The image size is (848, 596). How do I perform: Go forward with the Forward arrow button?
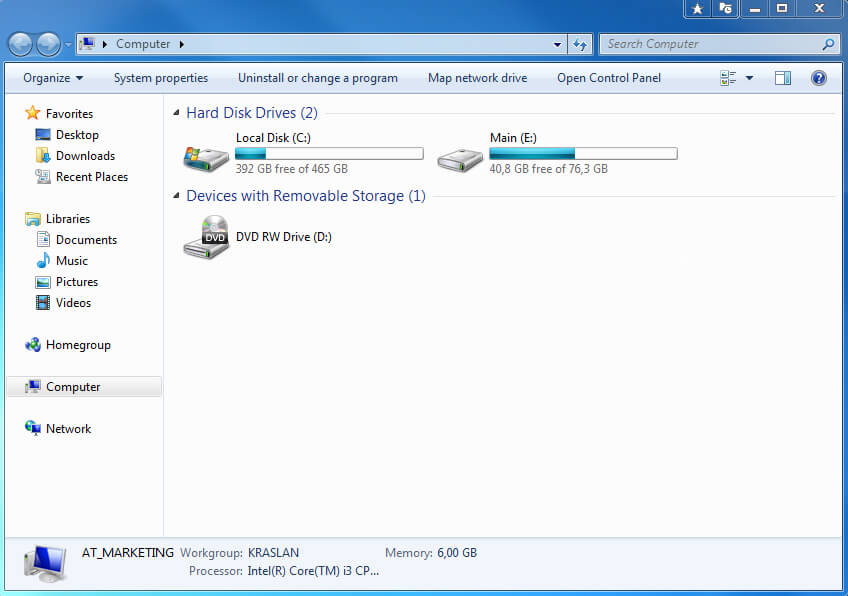coord(48,44)
